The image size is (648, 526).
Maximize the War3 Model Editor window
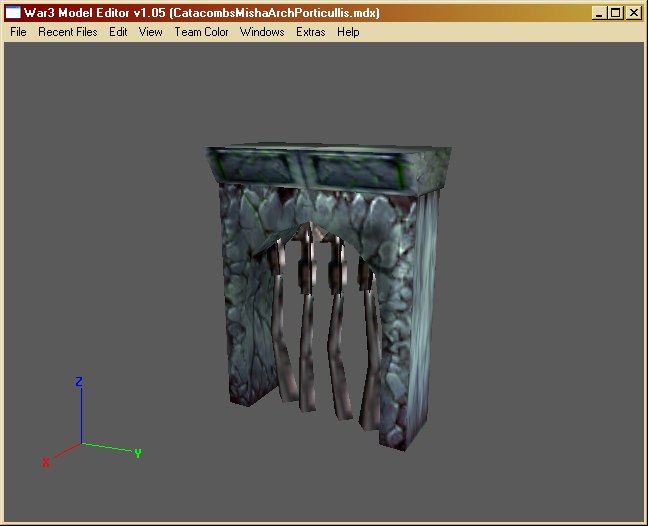615,13
